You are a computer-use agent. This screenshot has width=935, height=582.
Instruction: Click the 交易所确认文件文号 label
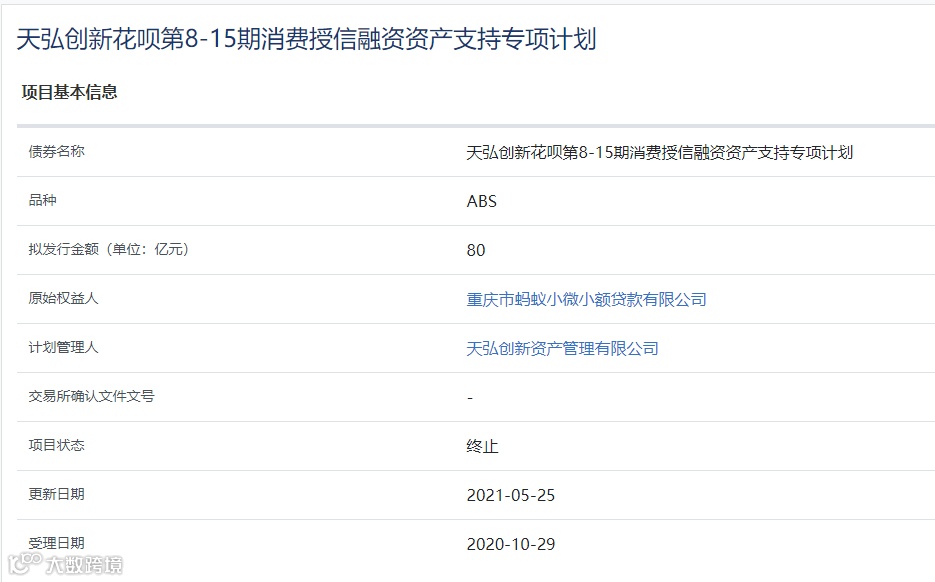coord(91,396)
